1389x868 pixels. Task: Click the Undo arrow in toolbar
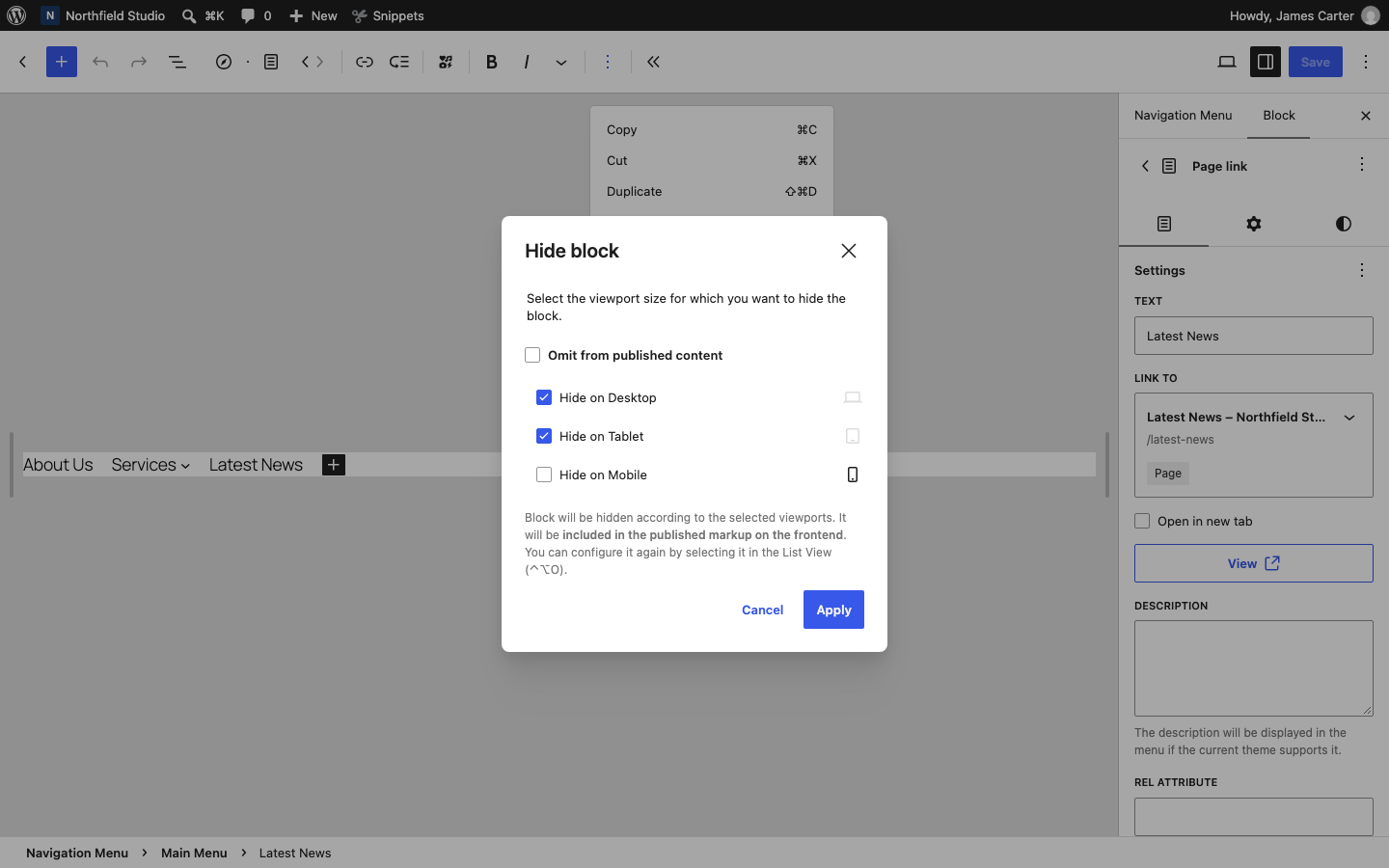[x=100, y=62]
